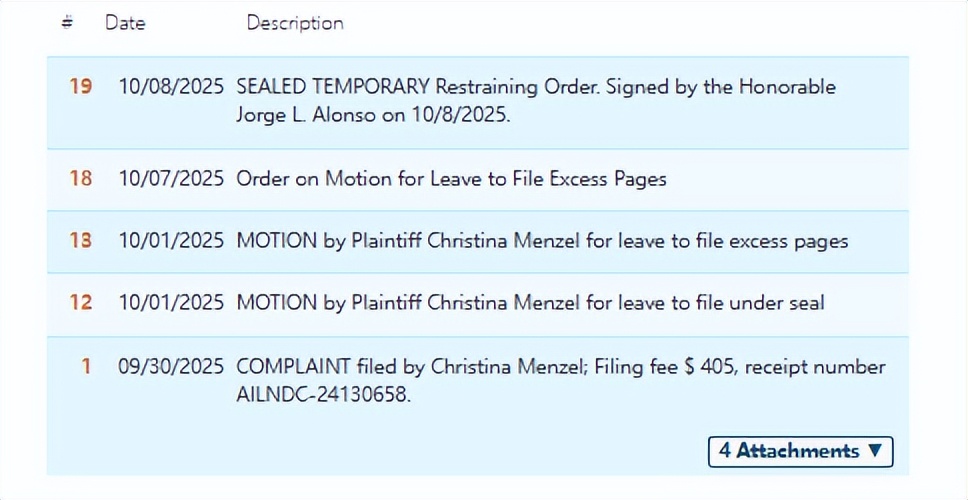
Task: Open docket entry number 12
Action: pyautogui.click(x=80, y=302)
